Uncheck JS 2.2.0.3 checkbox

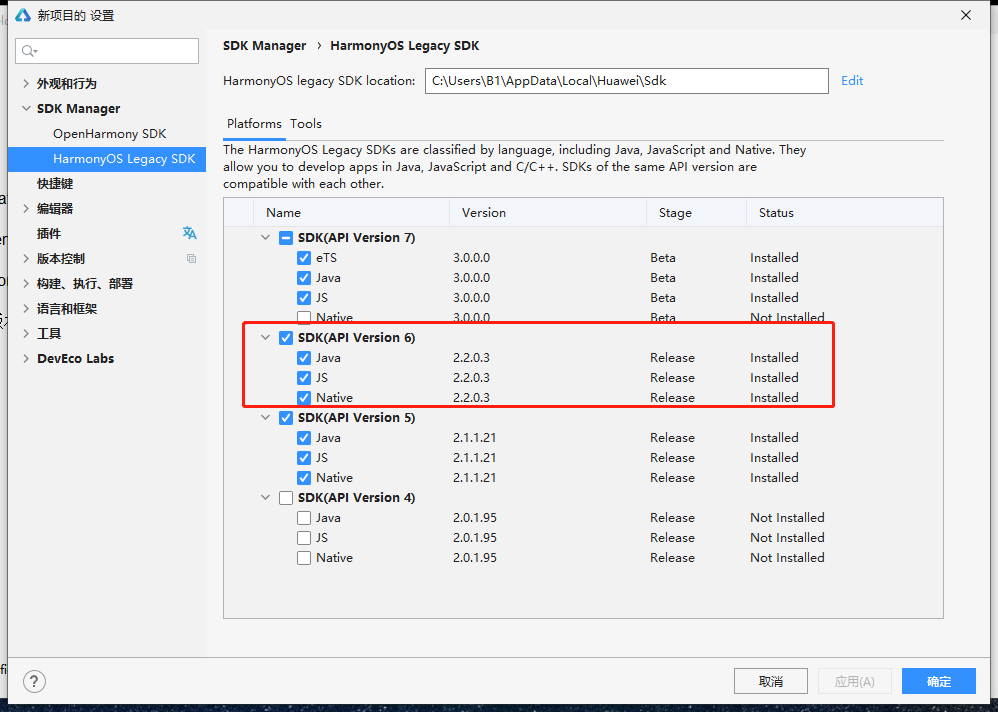pos(304,378)
